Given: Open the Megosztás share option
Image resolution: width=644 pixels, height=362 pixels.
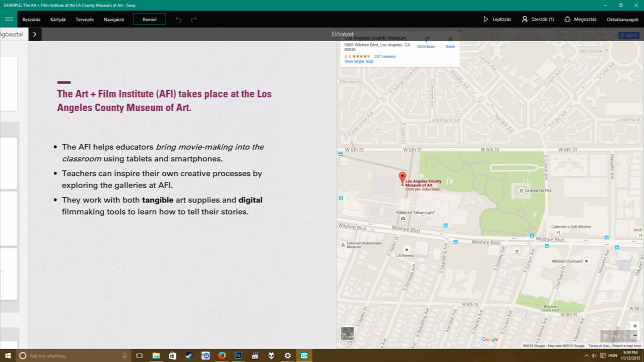Looking at the screenshot, I should click(x=580, y=19).
